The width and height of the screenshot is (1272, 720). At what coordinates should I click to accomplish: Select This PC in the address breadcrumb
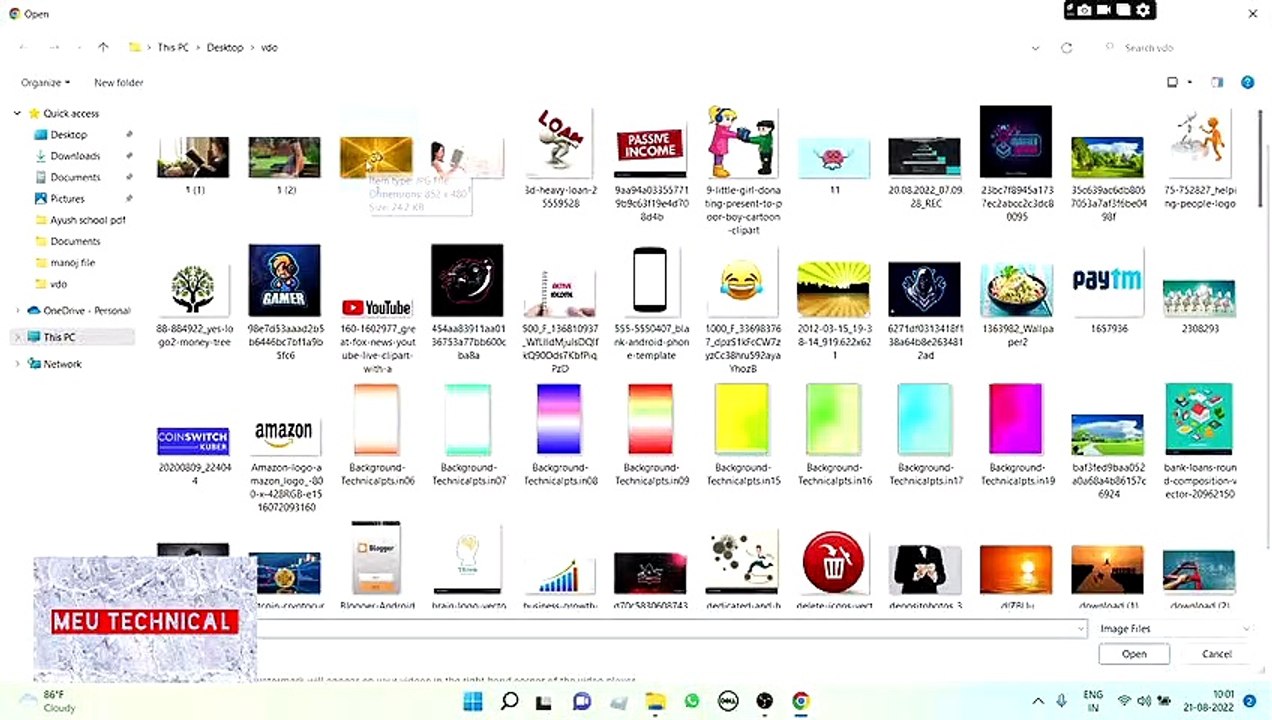coord(172,47)
